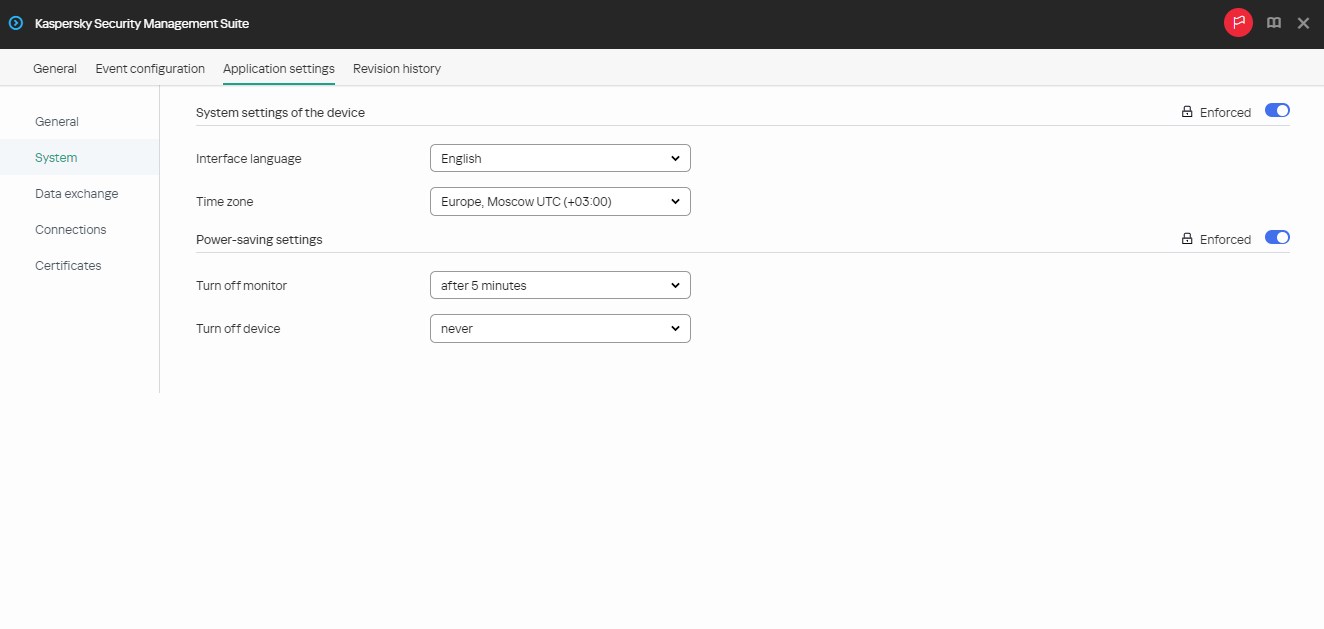This screenshot has height=629, width=1324.
Task: Open the Interface language dropdown
Action: [559, 157]
